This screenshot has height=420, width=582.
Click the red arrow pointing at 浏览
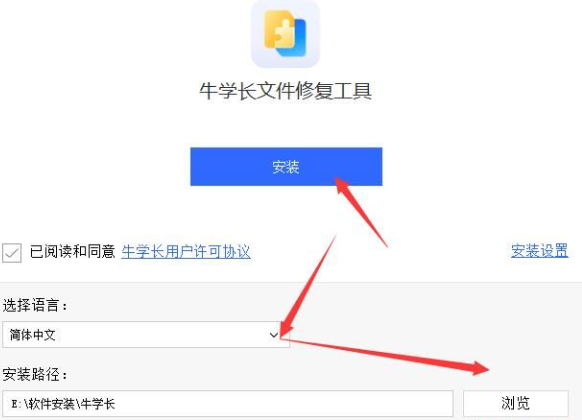(x=386, y=354)
